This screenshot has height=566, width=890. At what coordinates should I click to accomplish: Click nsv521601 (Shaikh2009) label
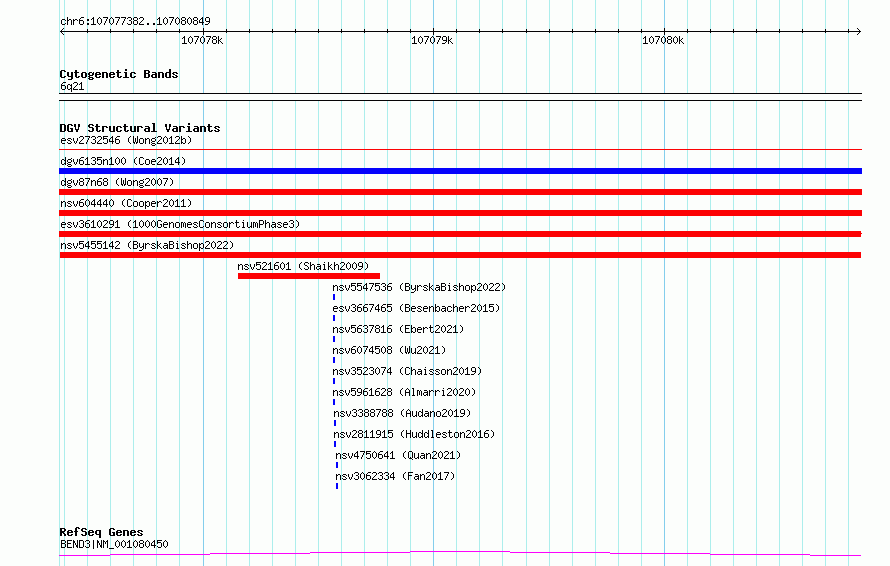click(x=303, y=266)
